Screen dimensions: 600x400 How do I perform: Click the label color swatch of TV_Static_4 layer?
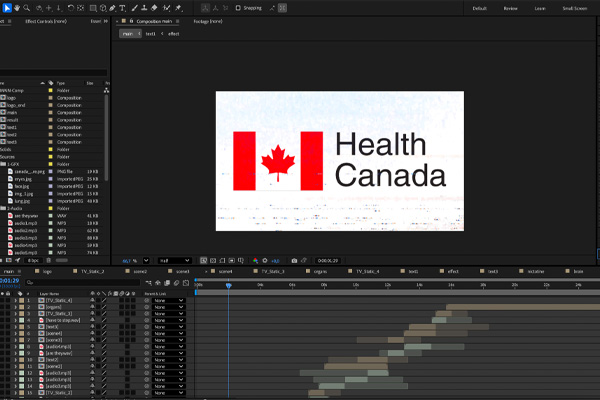click(x=21, y=300)
